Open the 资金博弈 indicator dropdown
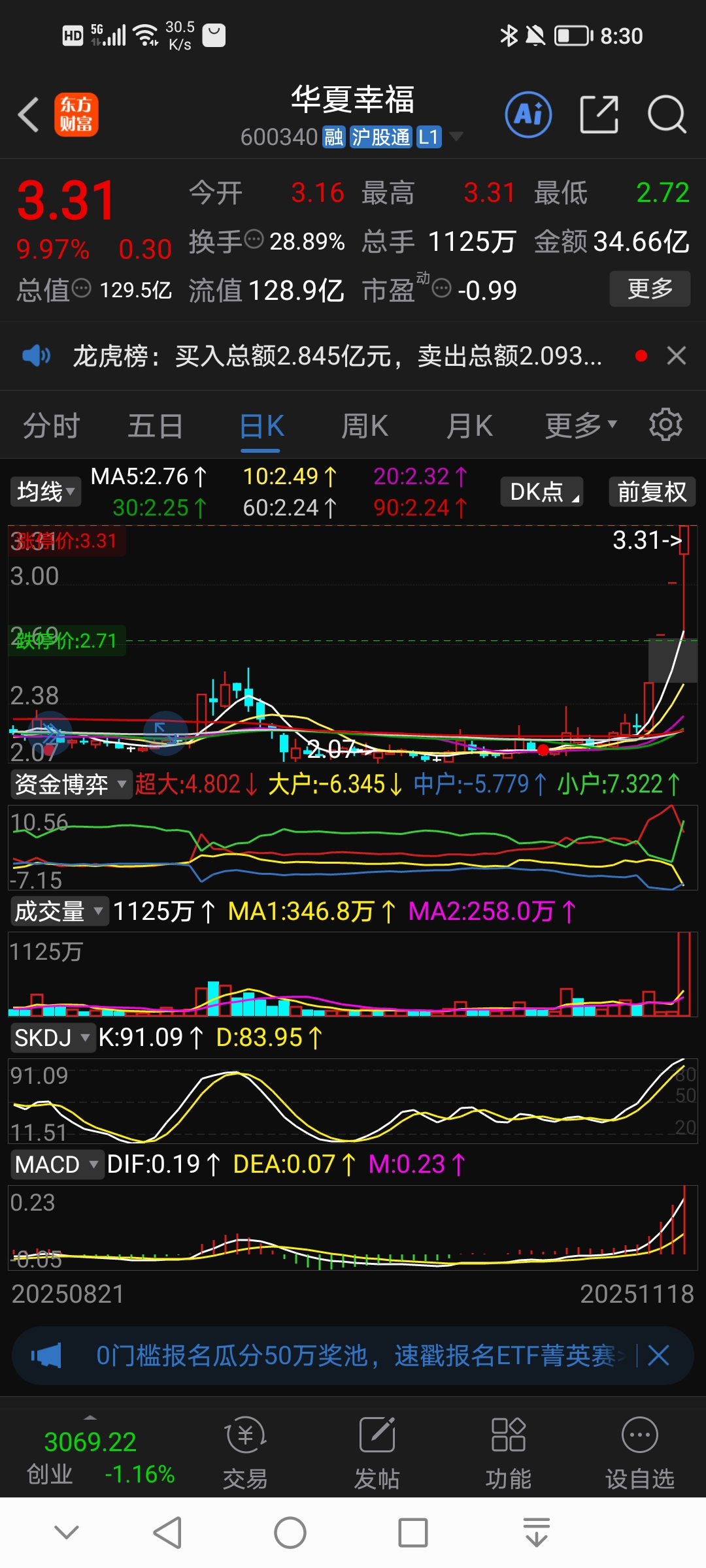The width and height of the screenshot is (706, 1568). coord(71,783)
